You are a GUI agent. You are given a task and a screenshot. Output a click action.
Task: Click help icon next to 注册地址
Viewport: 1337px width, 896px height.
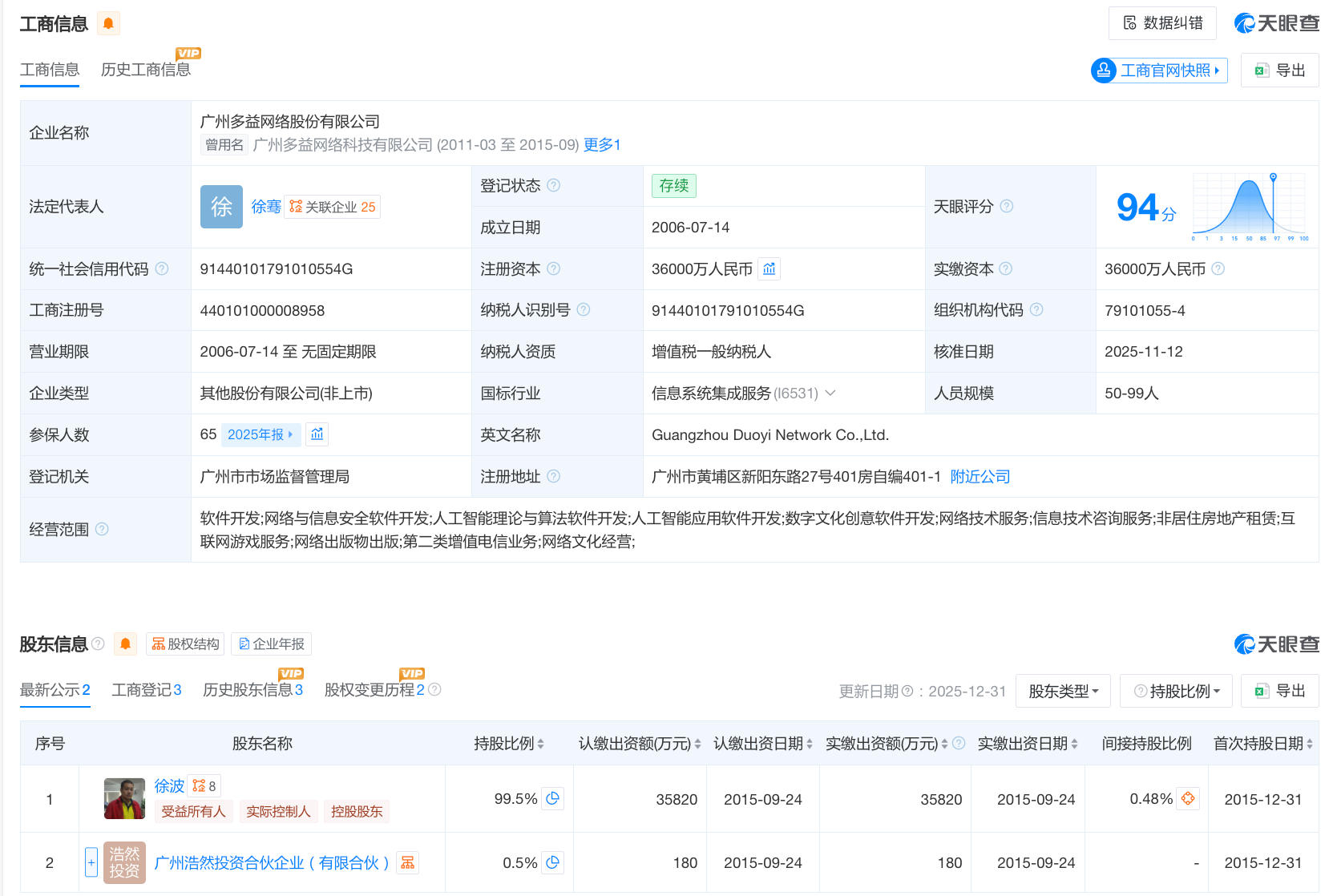coord(553,476)
